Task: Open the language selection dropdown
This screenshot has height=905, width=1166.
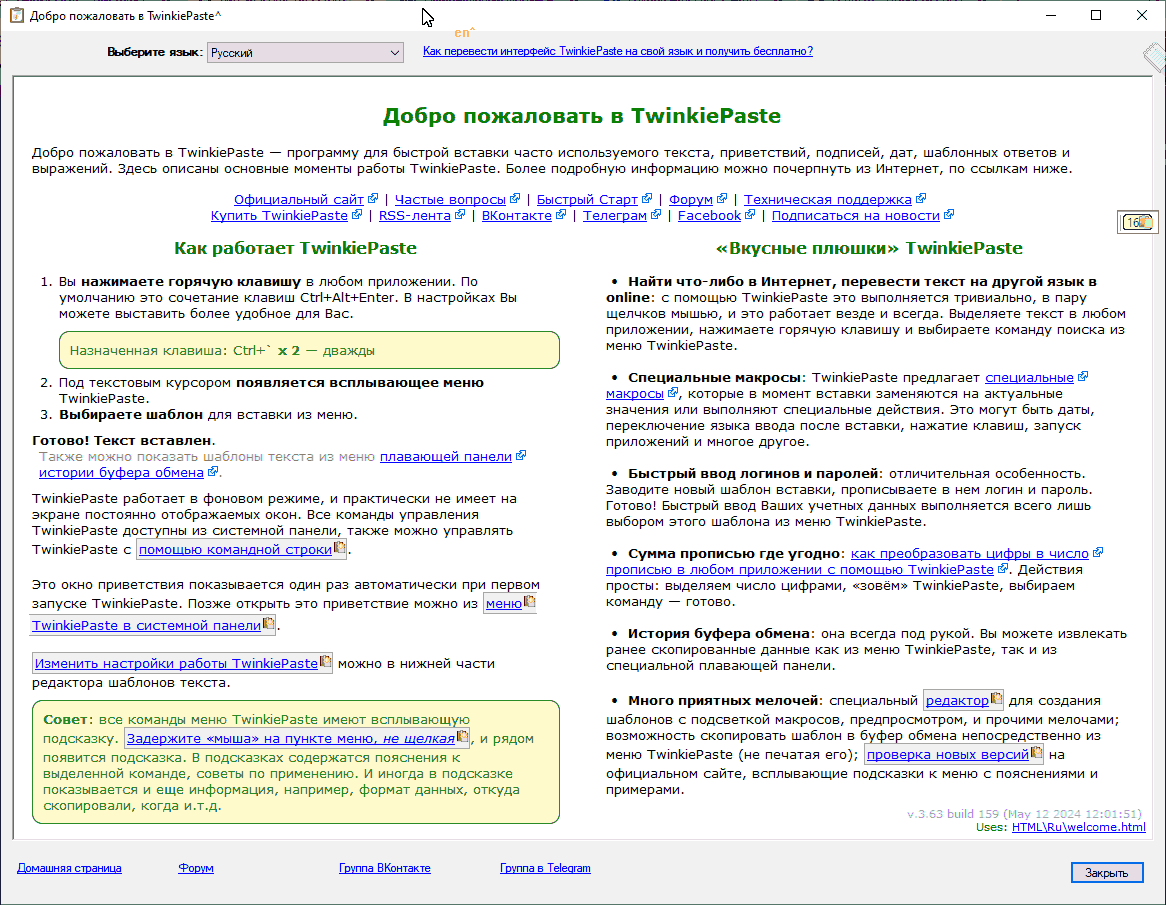Action: pos(305,53)
